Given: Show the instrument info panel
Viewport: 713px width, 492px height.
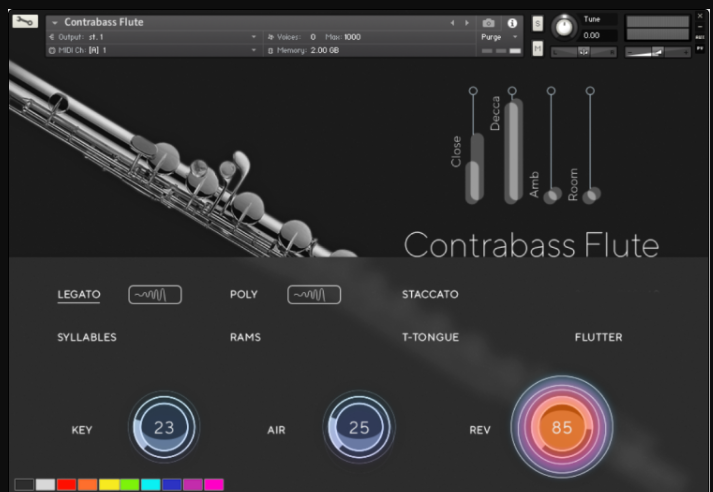Looking at the screenshot, I should (x=512, y=23).
